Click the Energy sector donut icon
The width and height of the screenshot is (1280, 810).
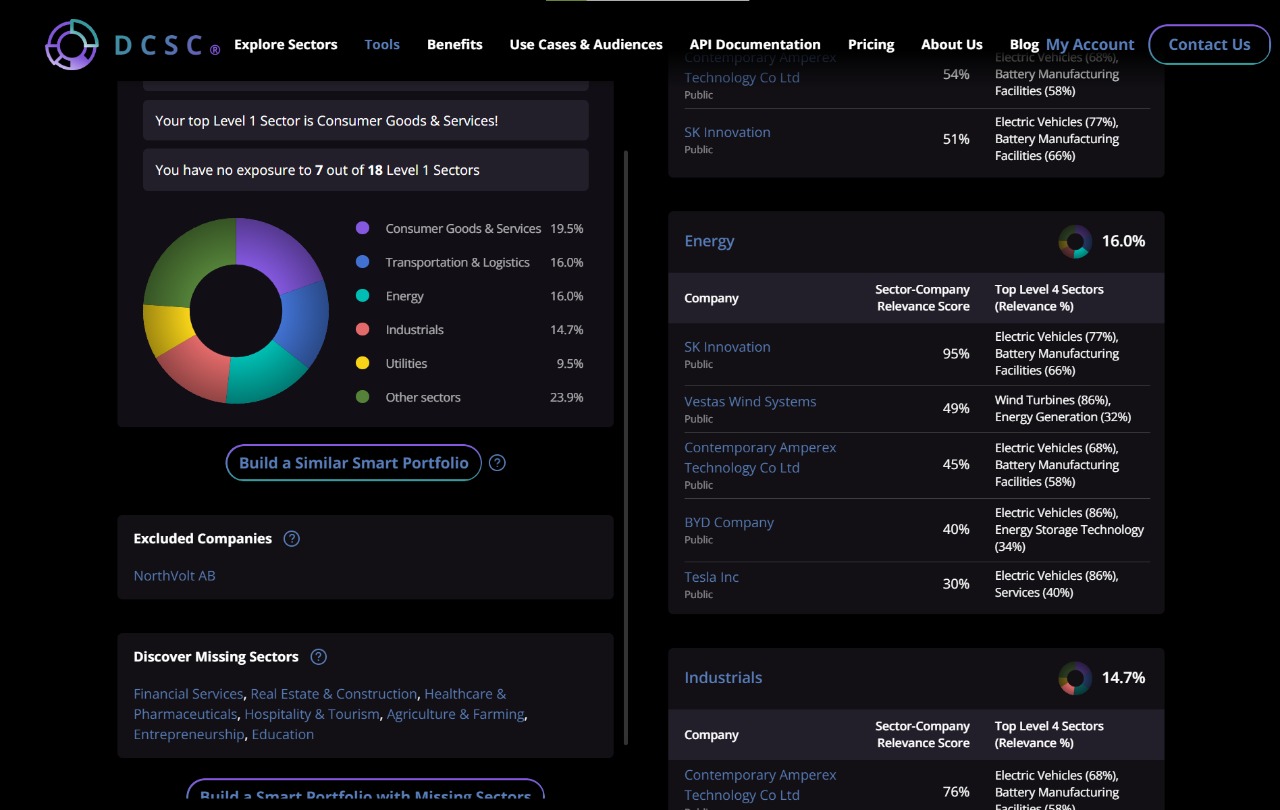pyautogui.click(x=1075, y=241)
